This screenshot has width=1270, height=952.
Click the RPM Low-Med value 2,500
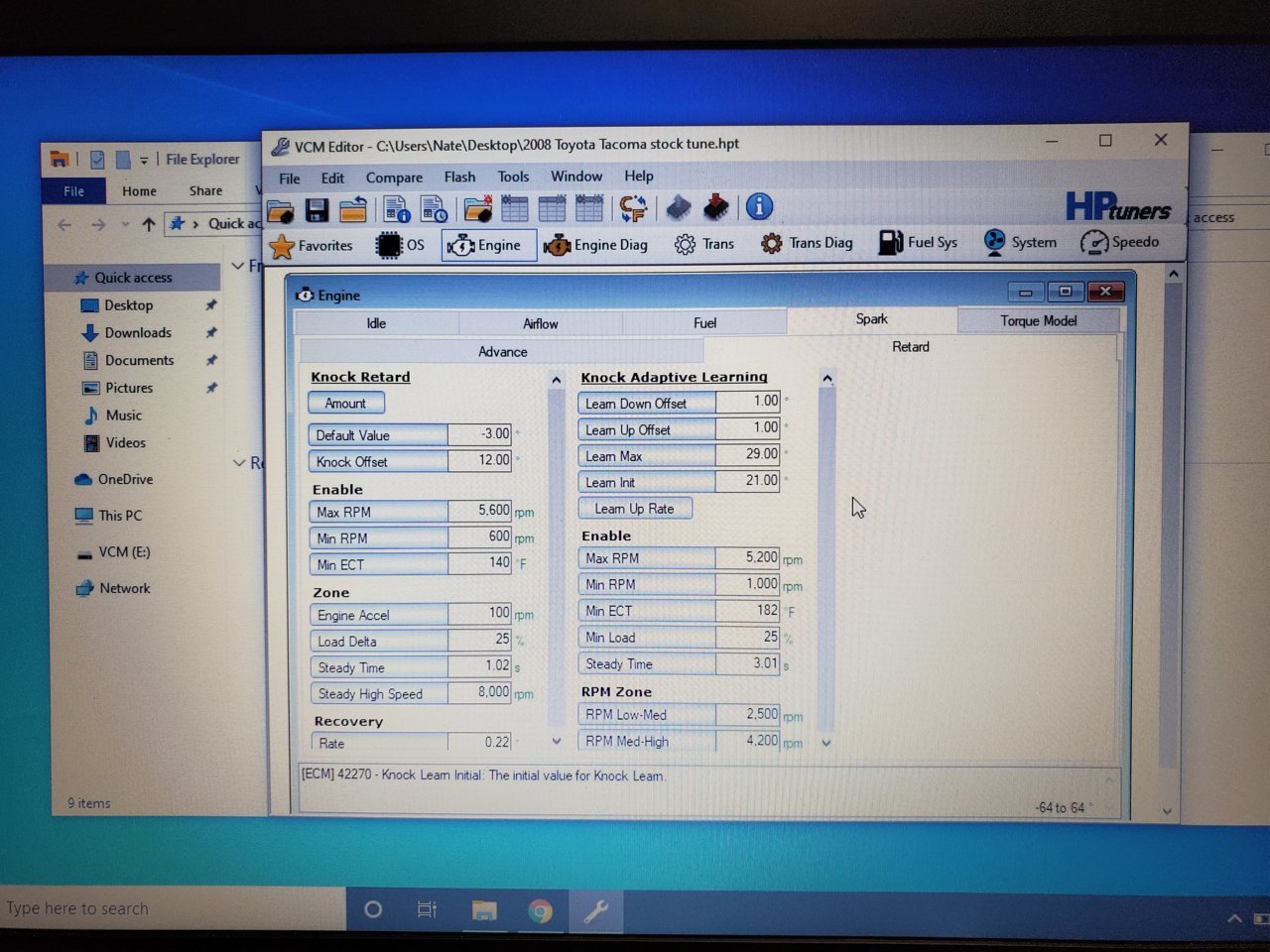(747, 714)
